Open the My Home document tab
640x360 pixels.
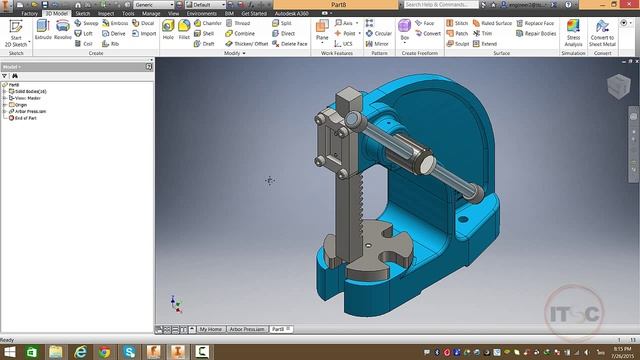point(211,329)
